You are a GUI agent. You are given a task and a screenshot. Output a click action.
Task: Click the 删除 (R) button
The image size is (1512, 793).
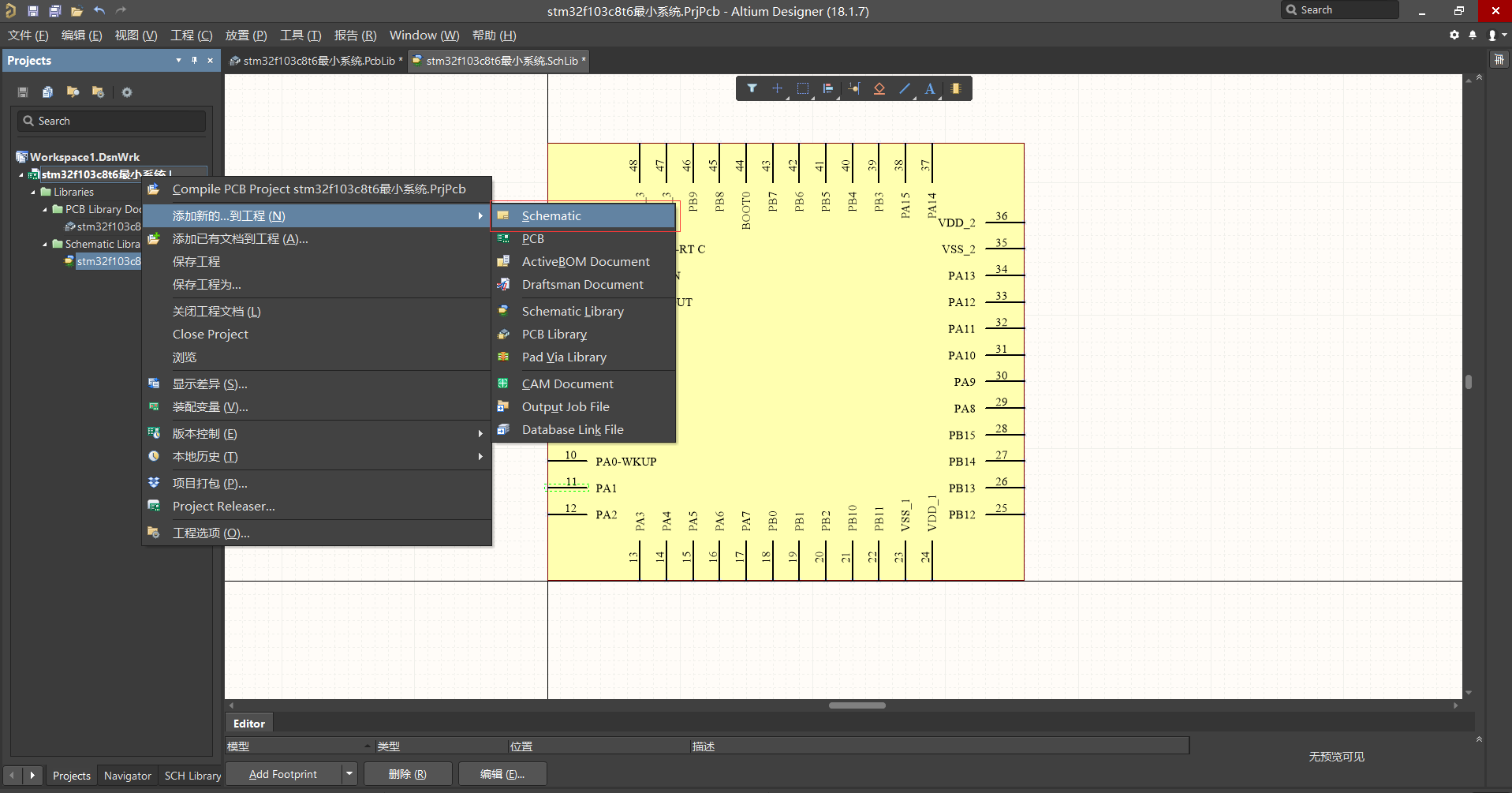coord(408,774)
